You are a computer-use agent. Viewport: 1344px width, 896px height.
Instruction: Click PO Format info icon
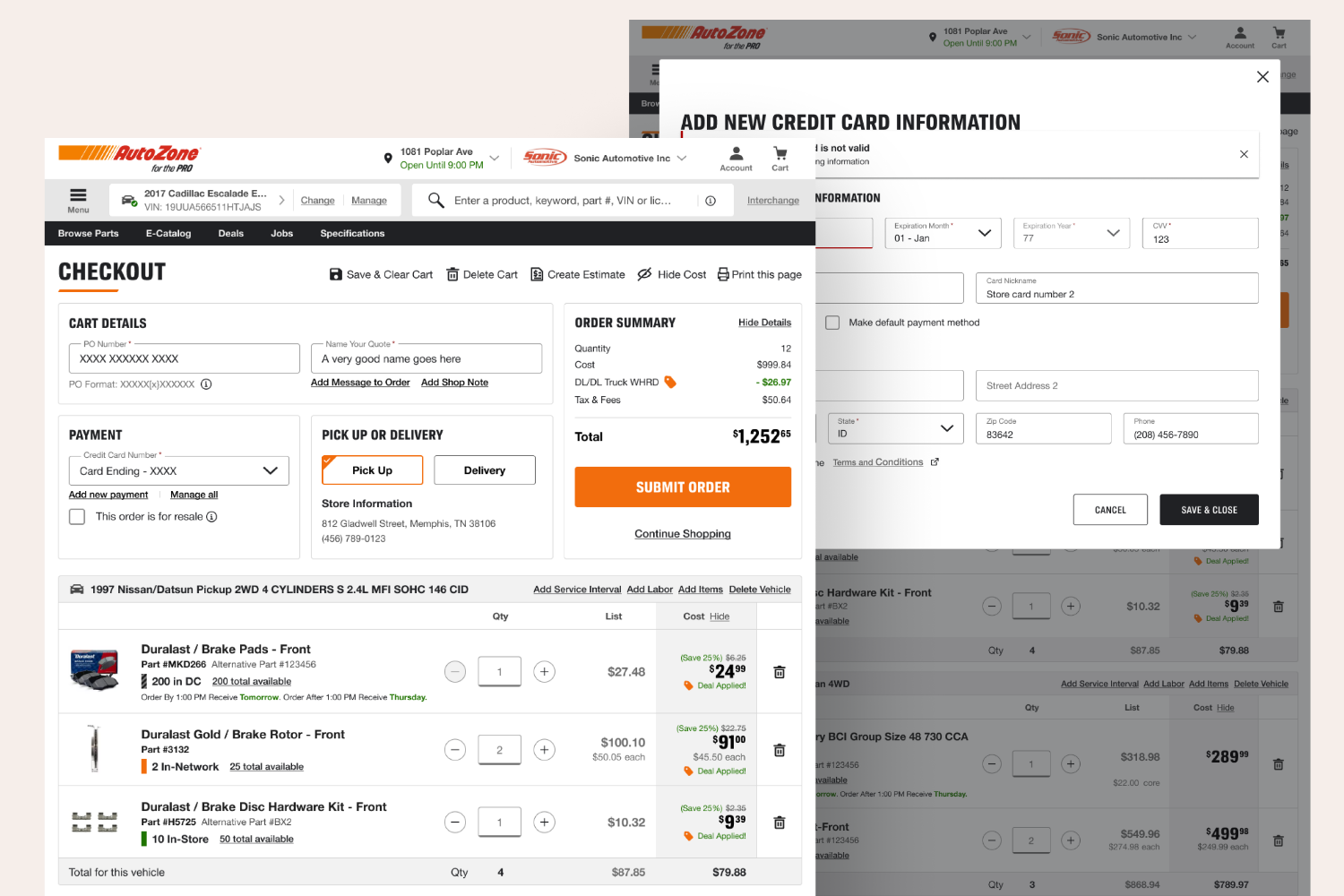click(x=206, y=384)
